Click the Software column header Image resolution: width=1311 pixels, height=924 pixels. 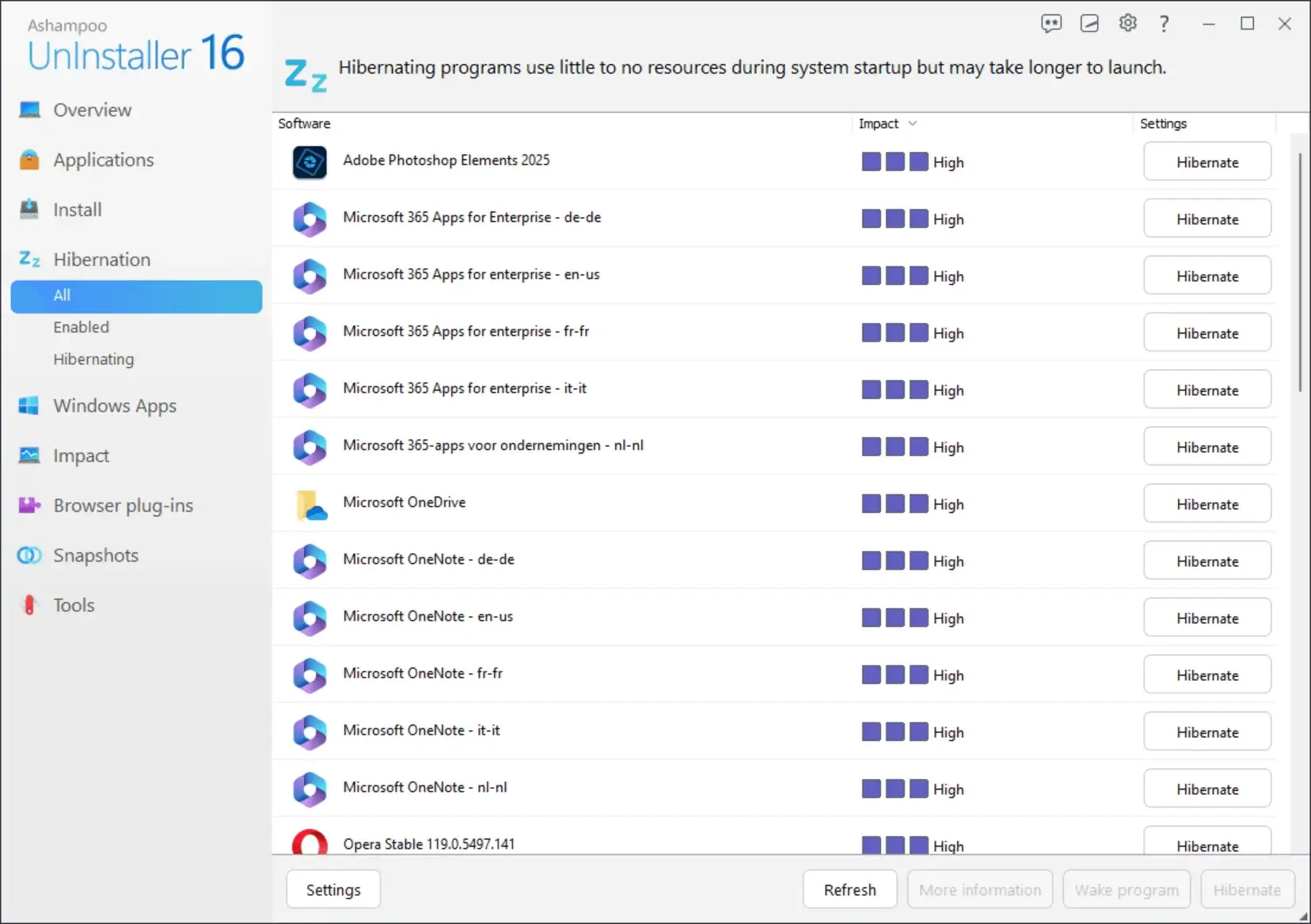click(305, 124)
